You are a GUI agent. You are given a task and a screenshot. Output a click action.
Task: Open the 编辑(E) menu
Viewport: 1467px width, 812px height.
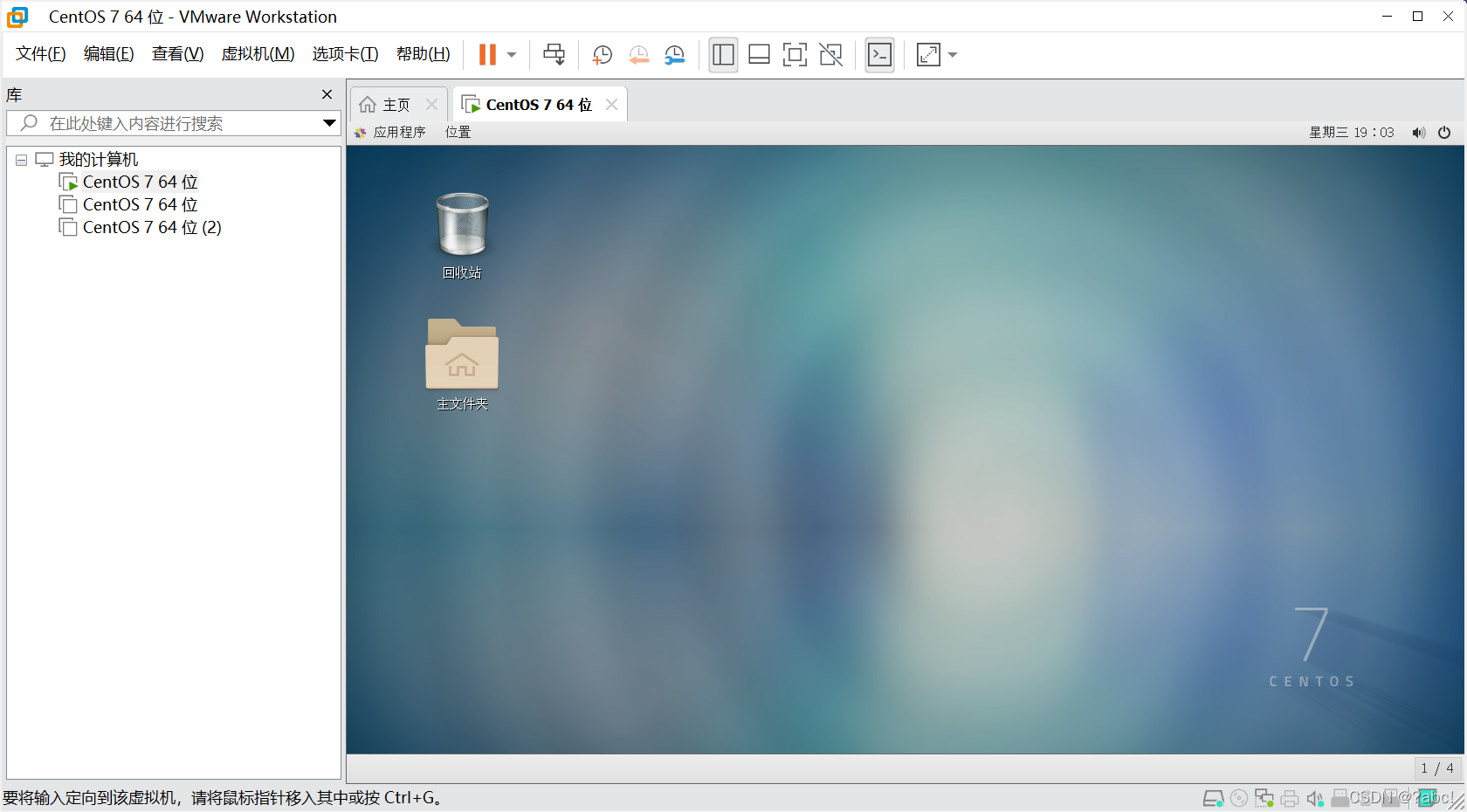108,54
